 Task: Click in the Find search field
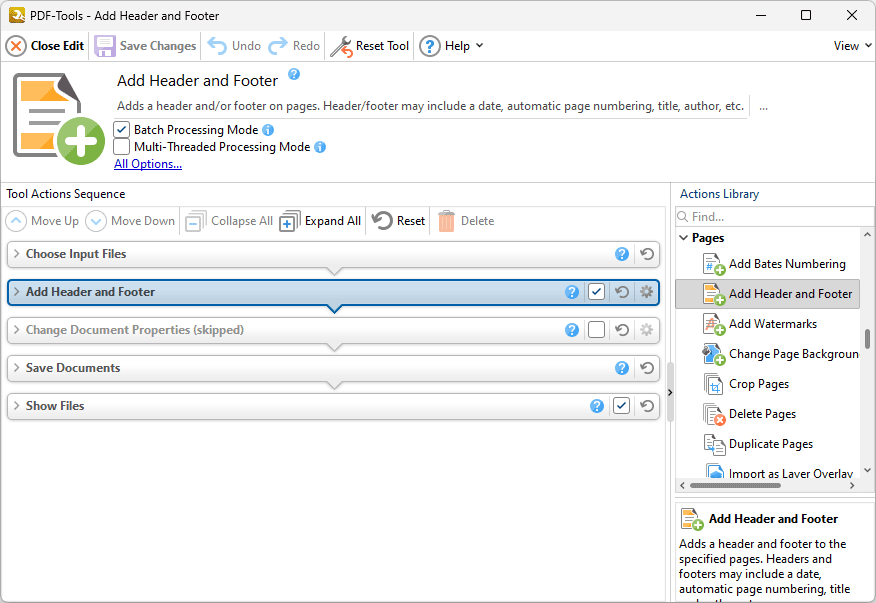pos(774,217)
